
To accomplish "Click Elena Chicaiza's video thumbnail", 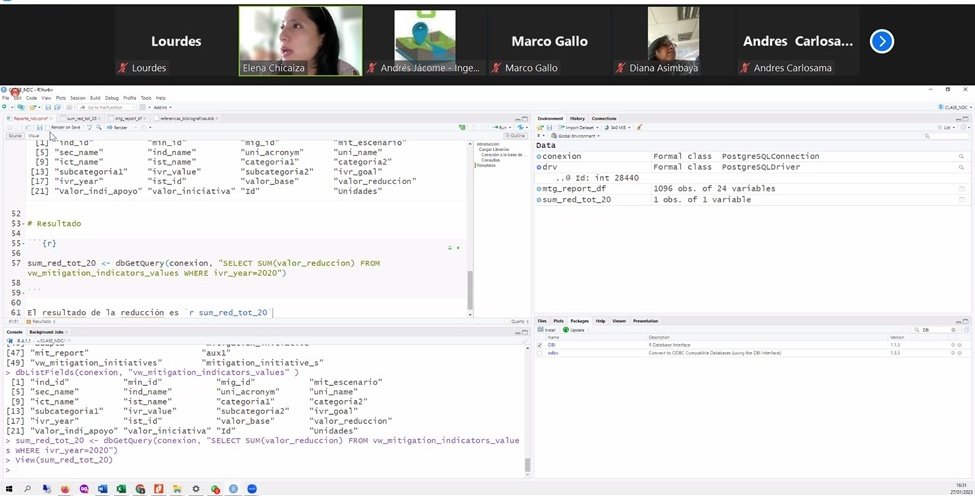I will click(300, 41).
